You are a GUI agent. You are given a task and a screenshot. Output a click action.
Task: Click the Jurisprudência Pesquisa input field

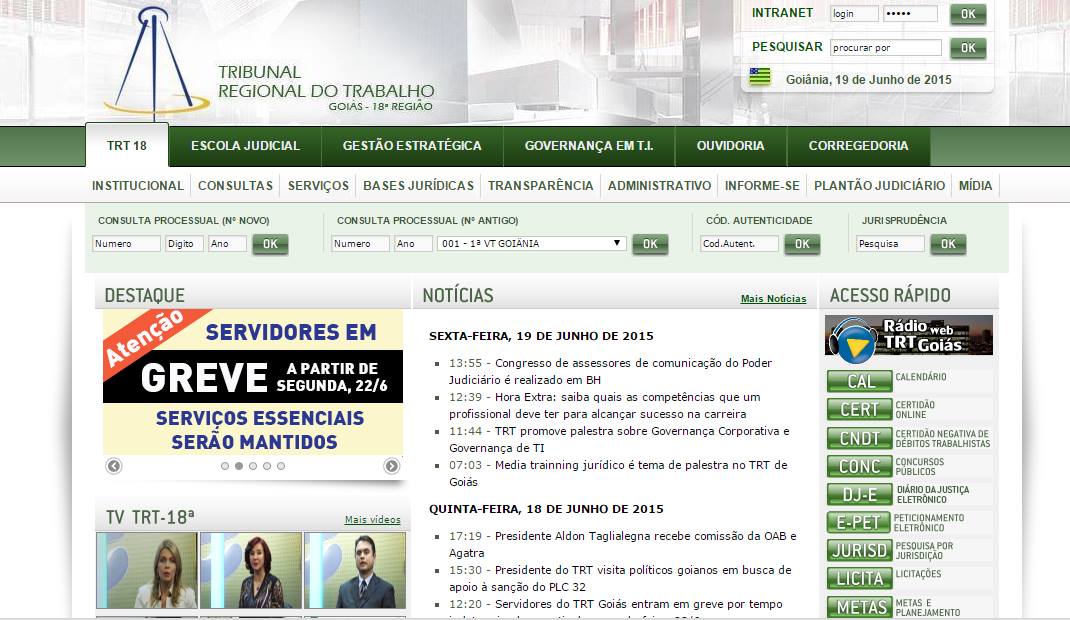click(890, 243)
